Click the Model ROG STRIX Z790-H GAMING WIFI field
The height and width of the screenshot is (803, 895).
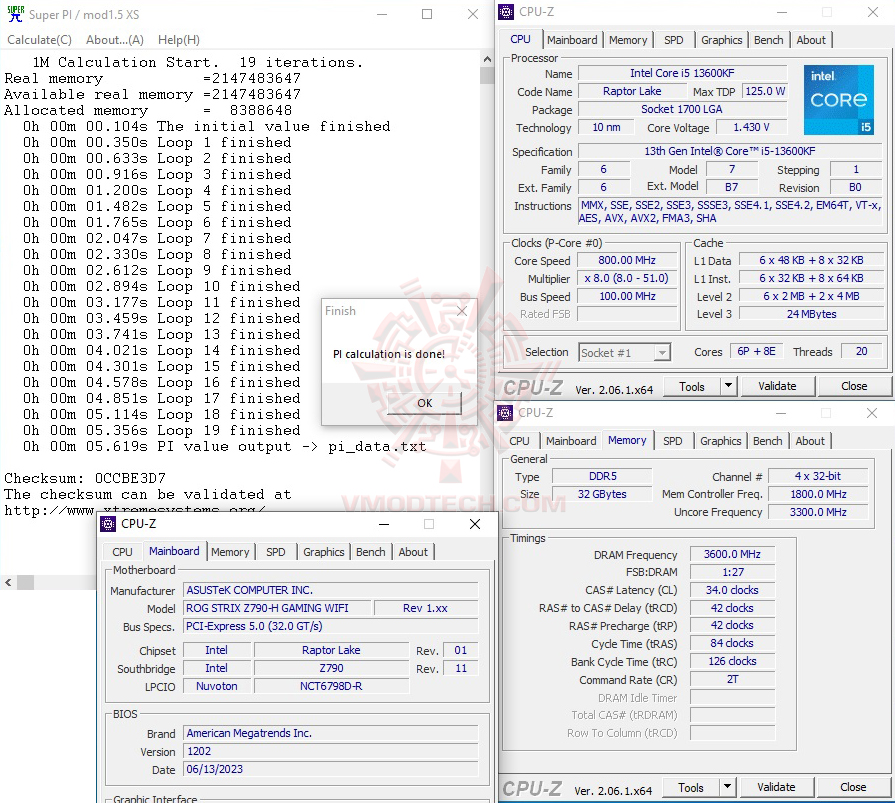[277, 608]
